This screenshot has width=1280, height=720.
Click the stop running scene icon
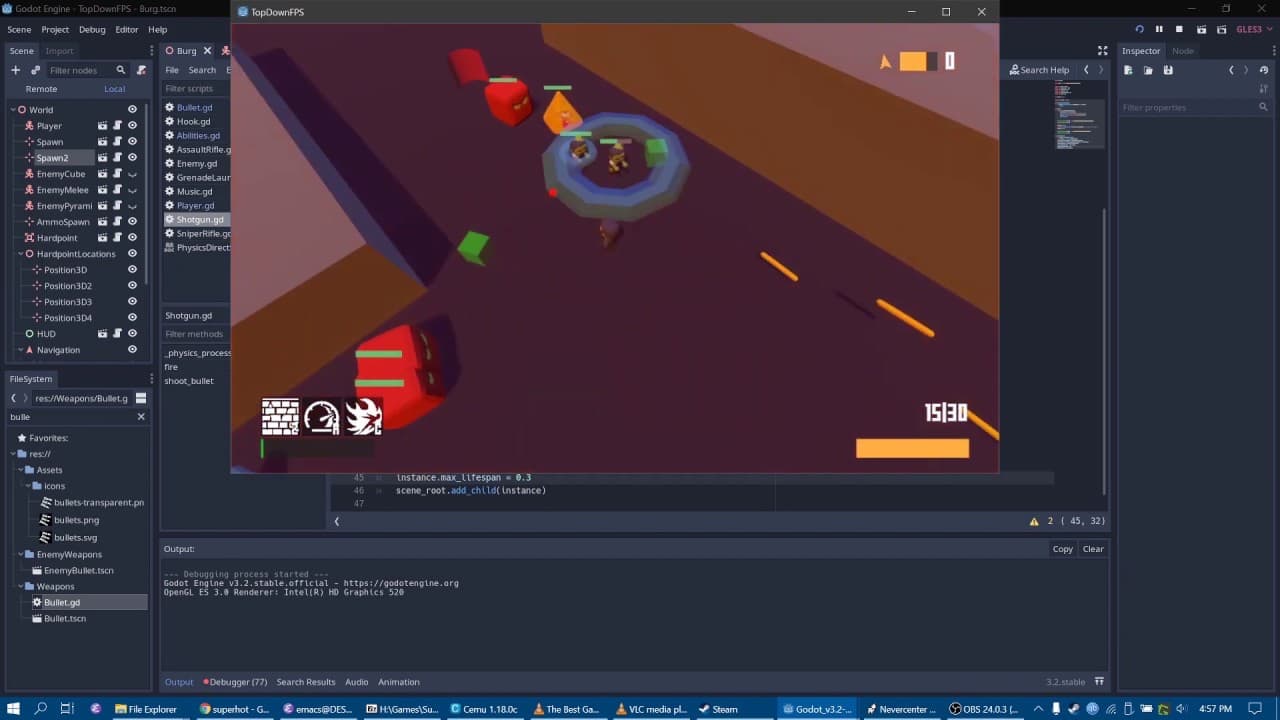(x=1180, y=28)
